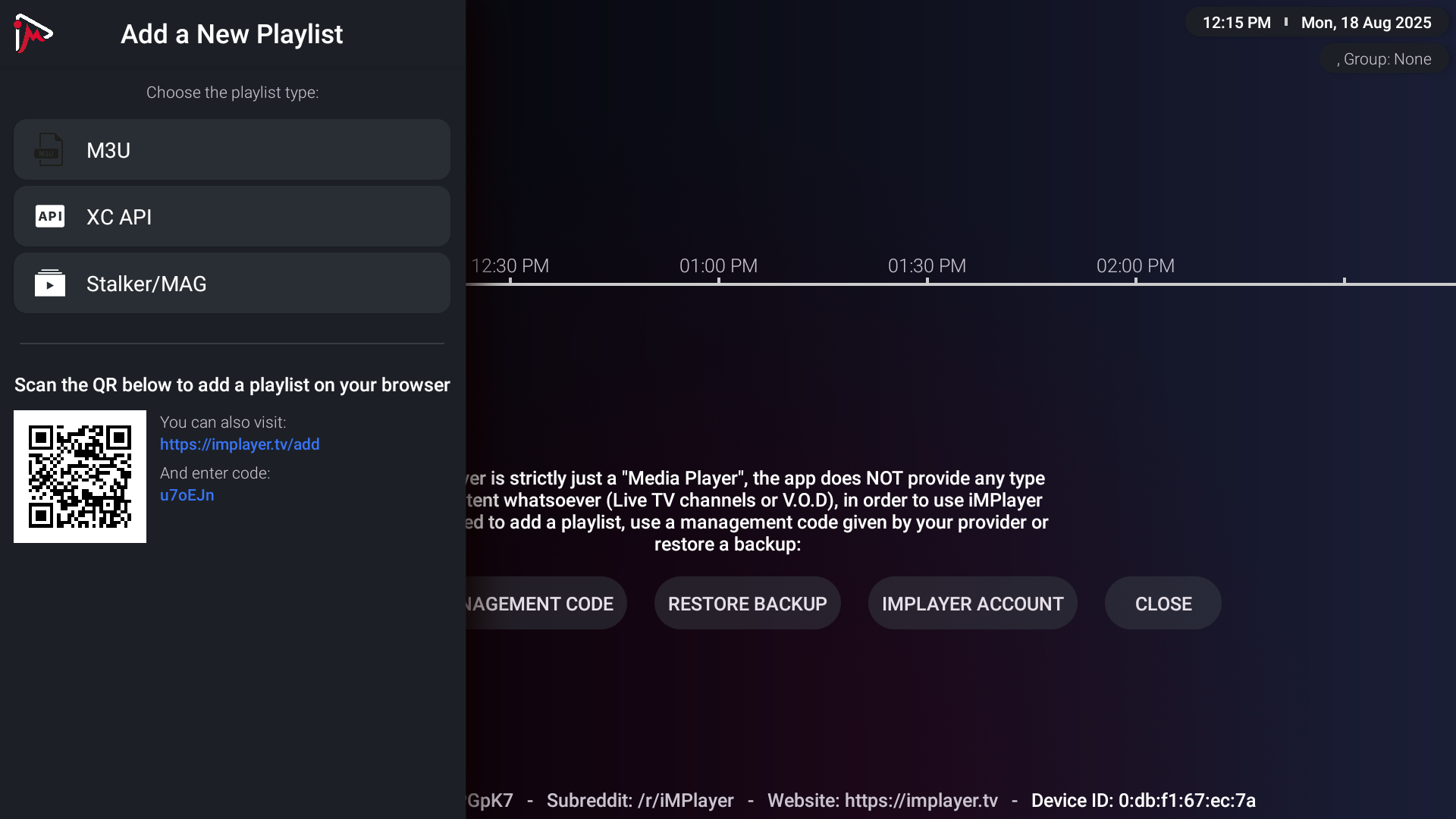Image resolution: width=1456 pixels, height=819 pixels.
Task: Select the M3U playlist type
Action: (231, 150)
